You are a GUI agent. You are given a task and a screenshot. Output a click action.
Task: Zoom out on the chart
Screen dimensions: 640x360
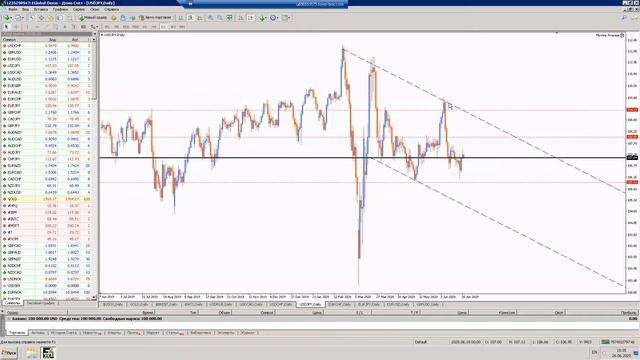220,18
